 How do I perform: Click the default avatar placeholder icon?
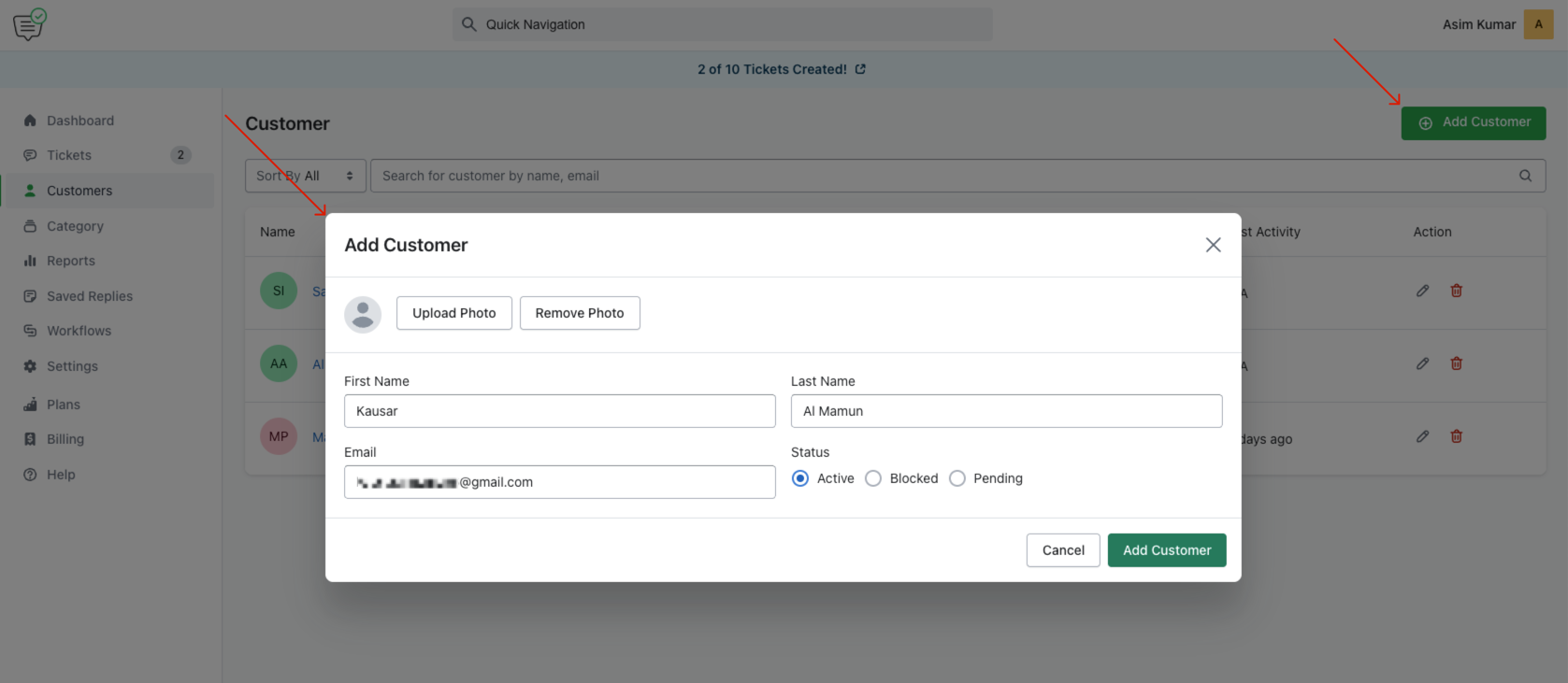coord(363,314)
